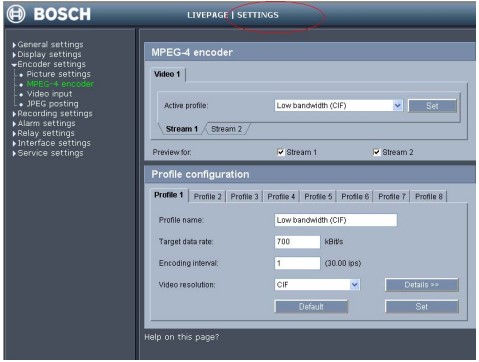Viewport: 479px width, 362px height.
Task: Select the Profile 8 tab
Action: point(429,197)
